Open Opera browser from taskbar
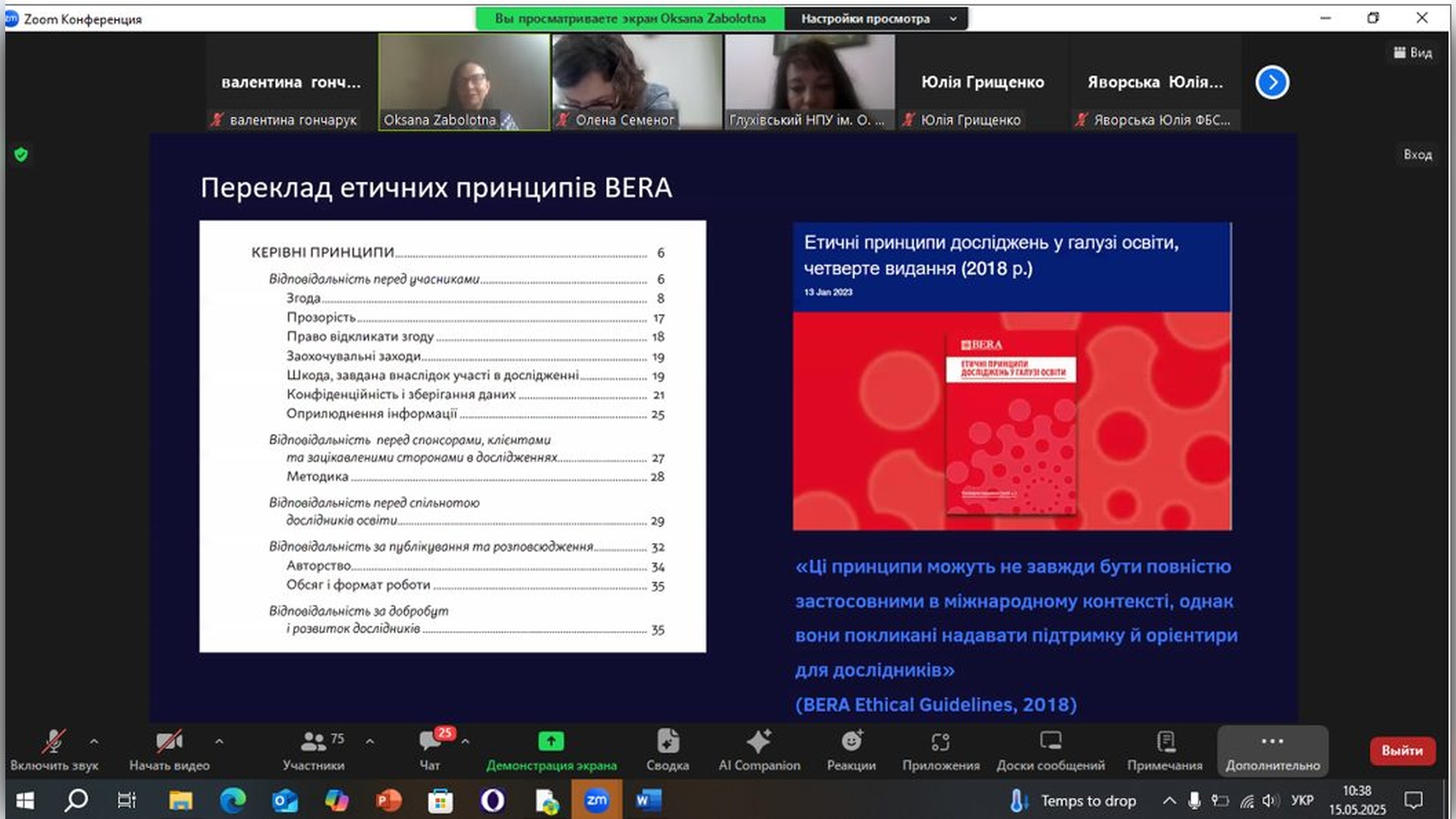The width and height of the screenshot is (1456, 819). (492, 800)
